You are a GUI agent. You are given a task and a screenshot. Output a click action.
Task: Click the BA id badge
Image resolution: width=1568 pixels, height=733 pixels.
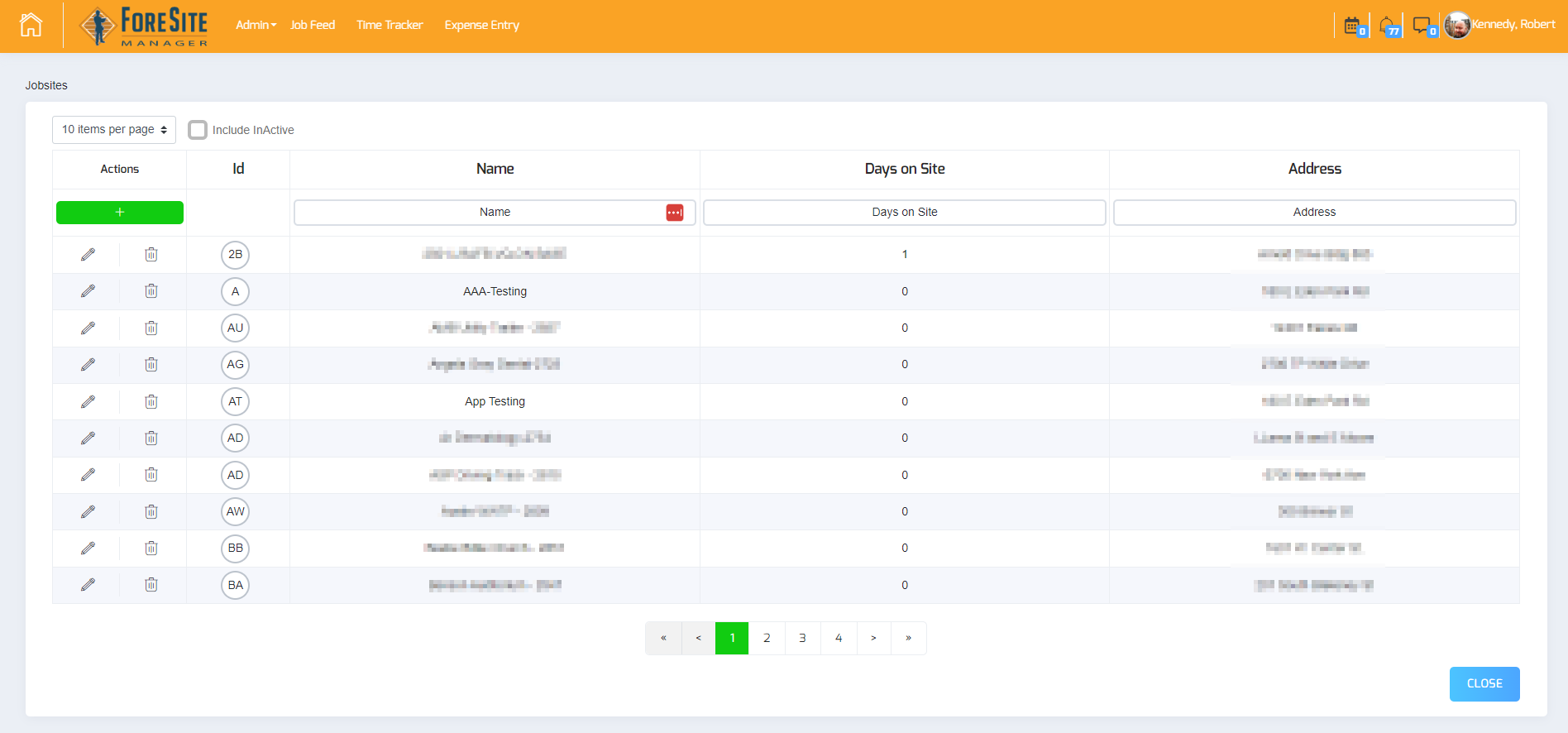pos(236,585)
